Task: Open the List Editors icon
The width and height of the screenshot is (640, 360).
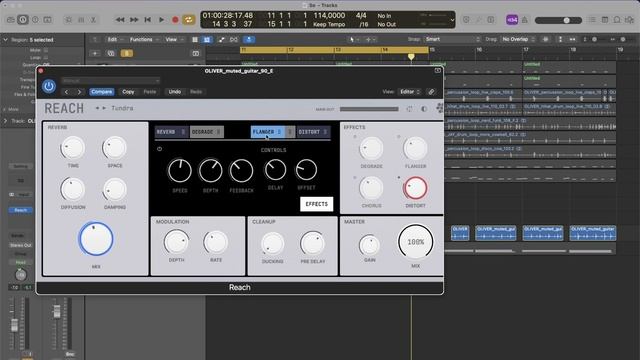Action: tap(592, 20)
